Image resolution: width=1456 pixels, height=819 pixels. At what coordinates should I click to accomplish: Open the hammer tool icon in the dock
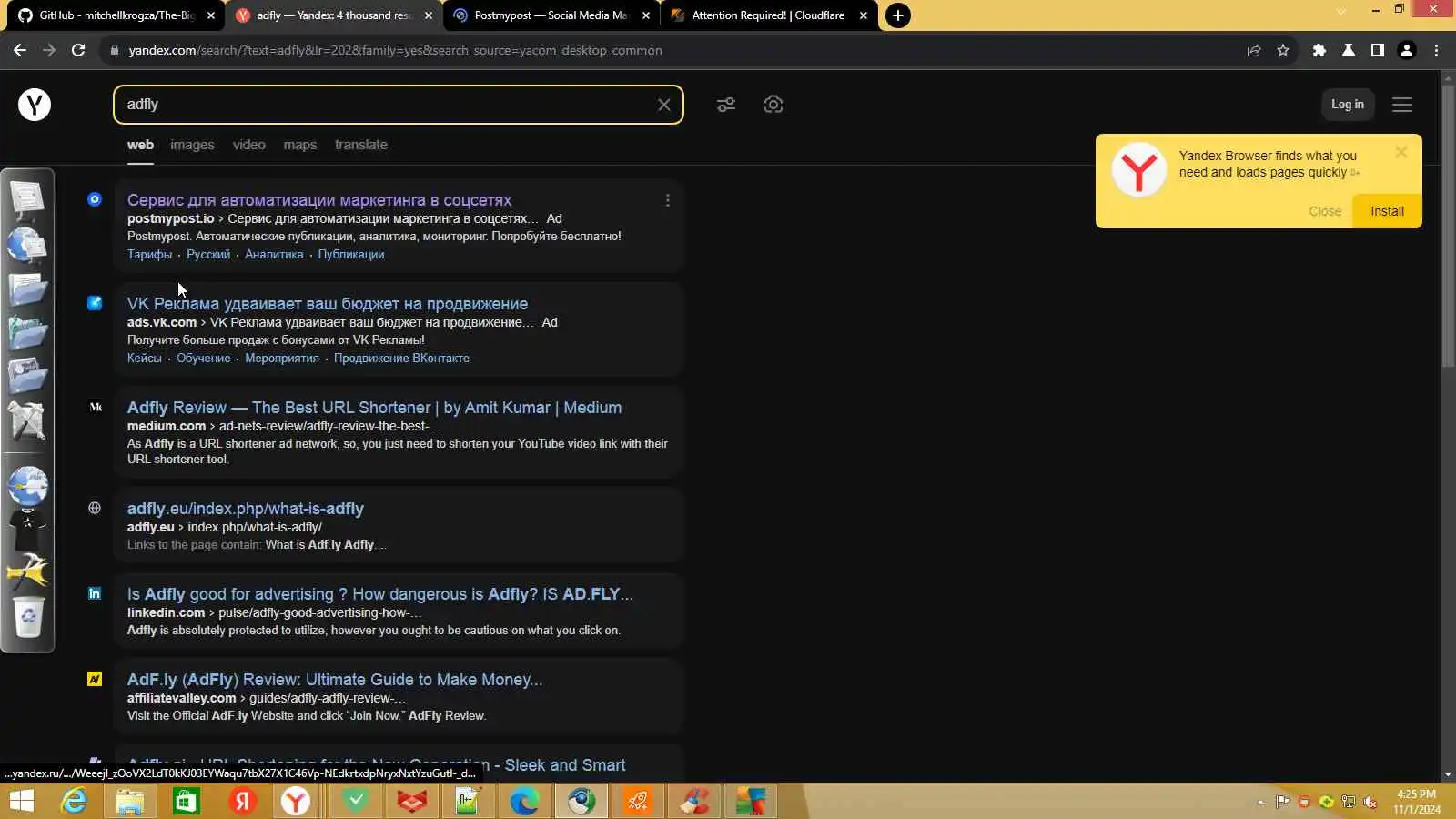pos(27,571)
